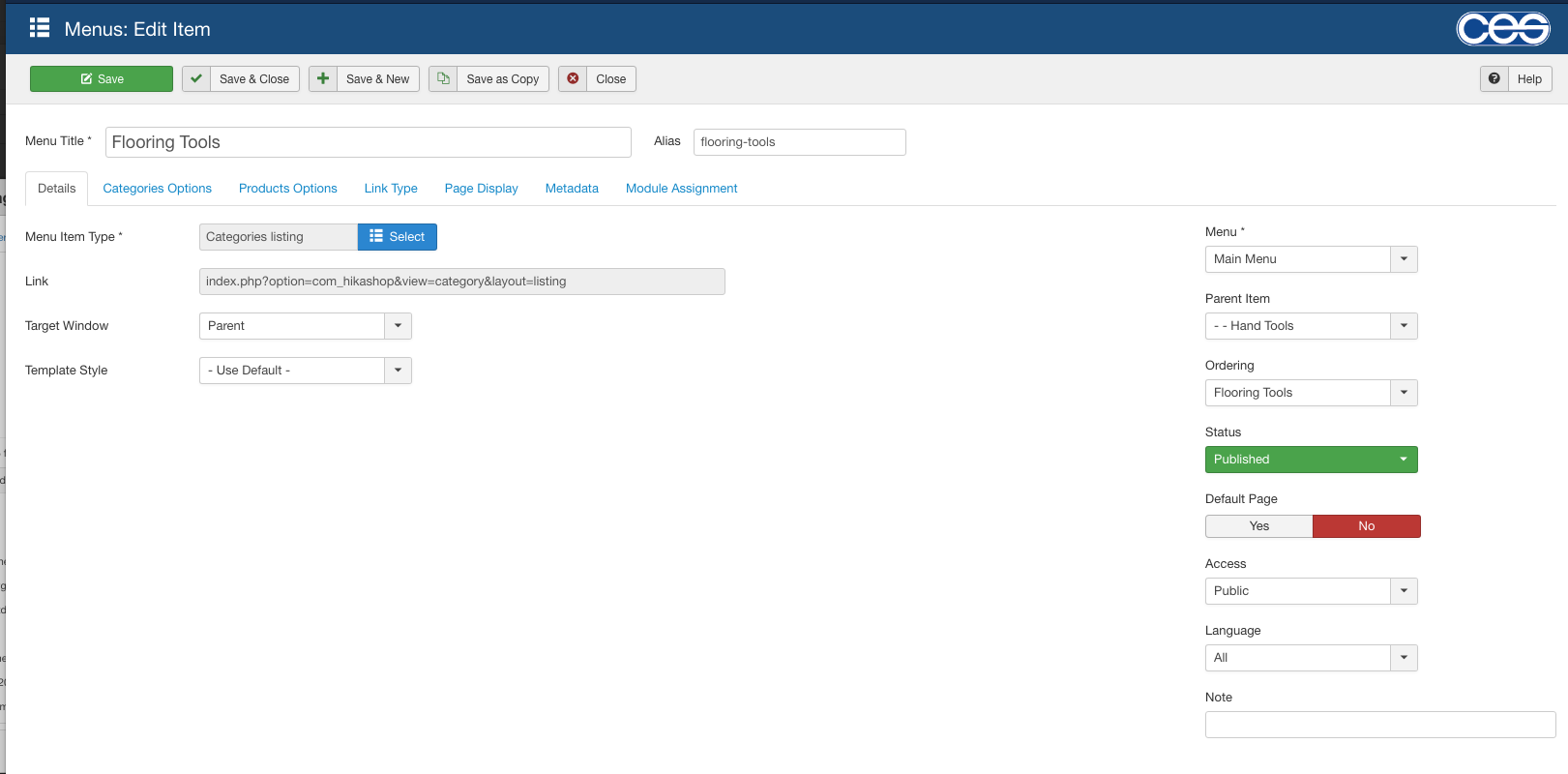Click the Save as Copy label
The height and width of the screenshot is (774, 1568).
503,79
